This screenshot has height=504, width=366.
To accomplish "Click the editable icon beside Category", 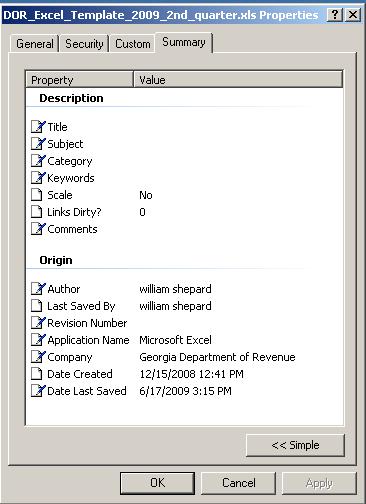I will pos(38,161).
